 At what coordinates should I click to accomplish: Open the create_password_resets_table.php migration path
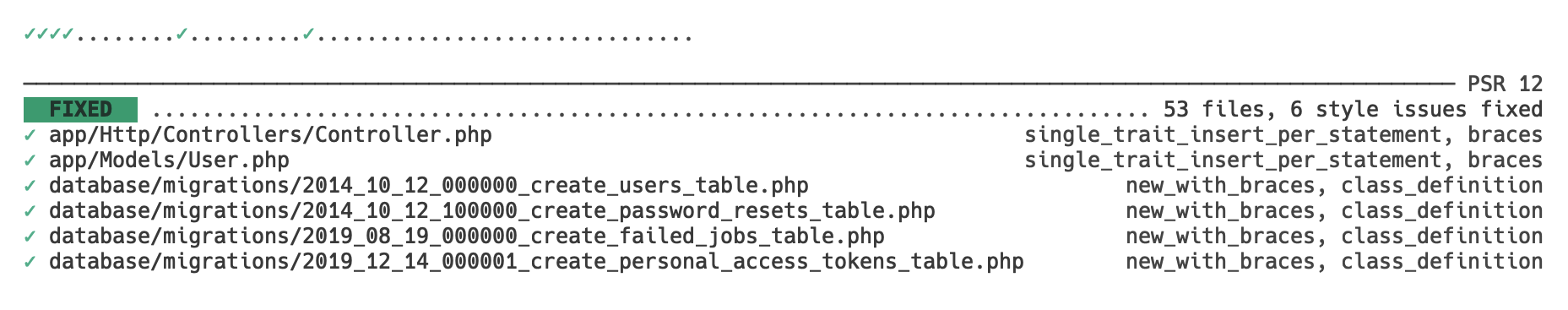click(x=492, y=211)
